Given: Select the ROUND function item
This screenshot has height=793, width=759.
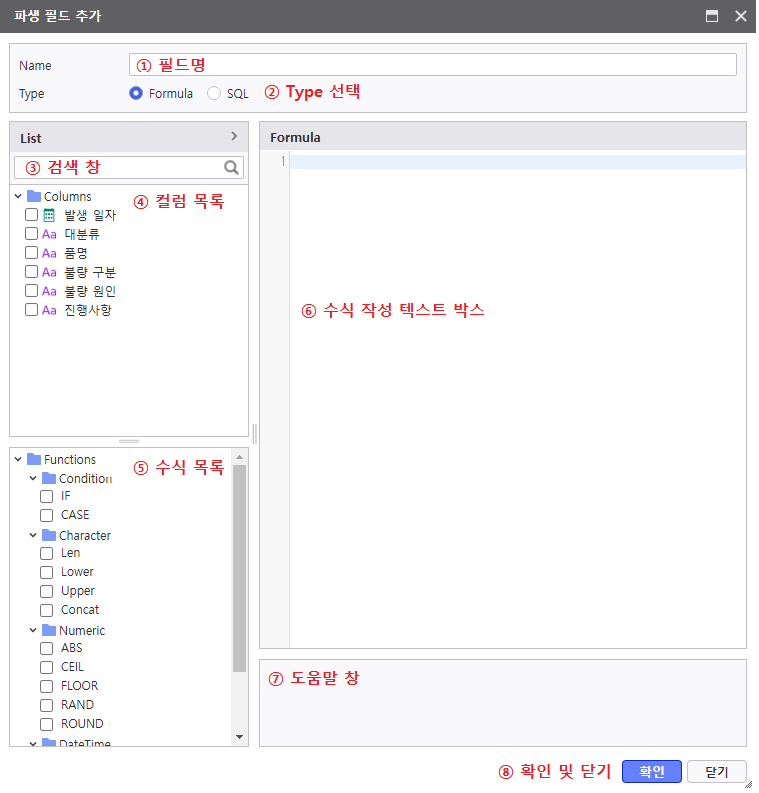Looking at the screenshot, I should [82, 724].
